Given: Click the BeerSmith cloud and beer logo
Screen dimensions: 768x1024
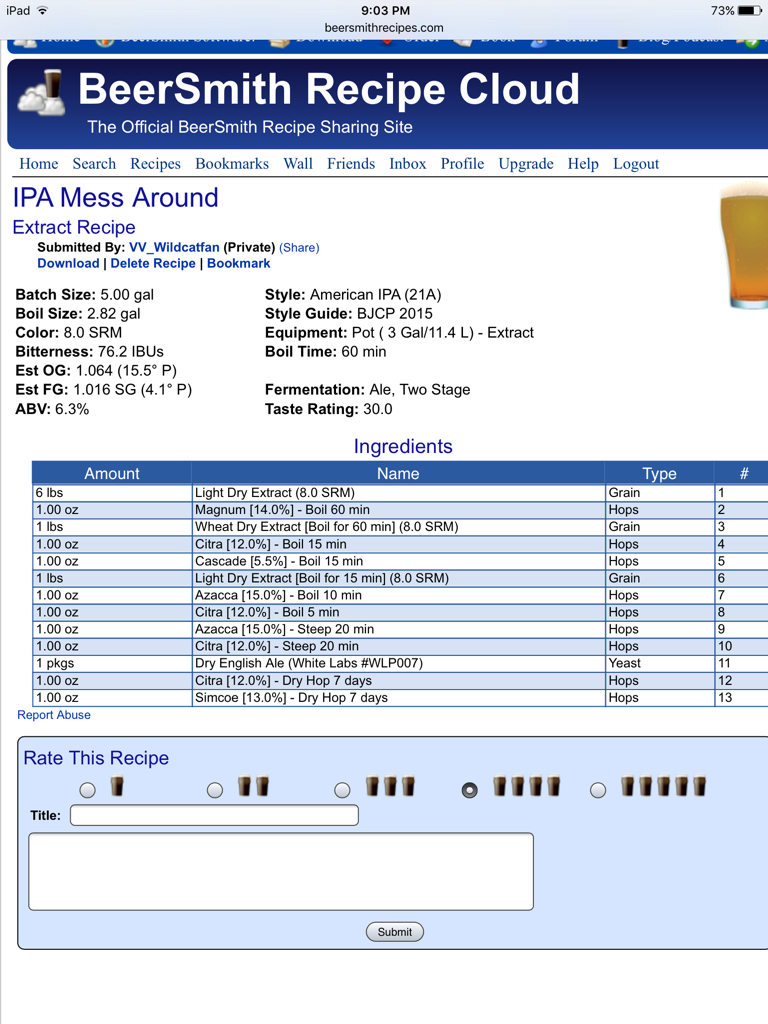Looking at the screenshot, I should [41, 92].
